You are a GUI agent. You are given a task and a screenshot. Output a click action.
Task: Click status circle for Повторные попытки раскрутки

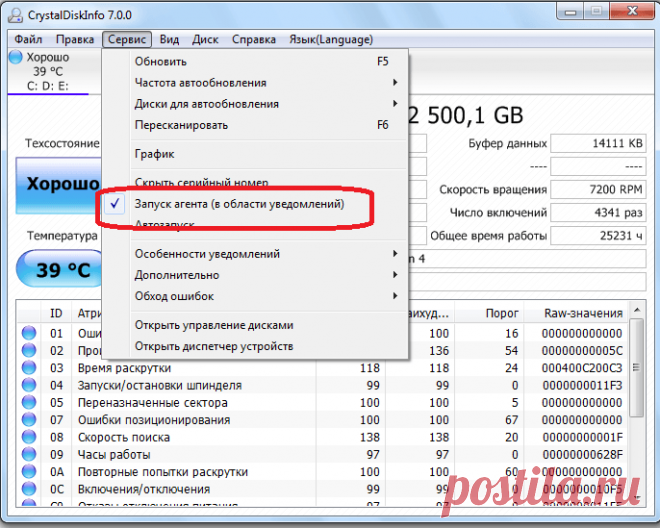pyautogui.click(x=29, y=471)
